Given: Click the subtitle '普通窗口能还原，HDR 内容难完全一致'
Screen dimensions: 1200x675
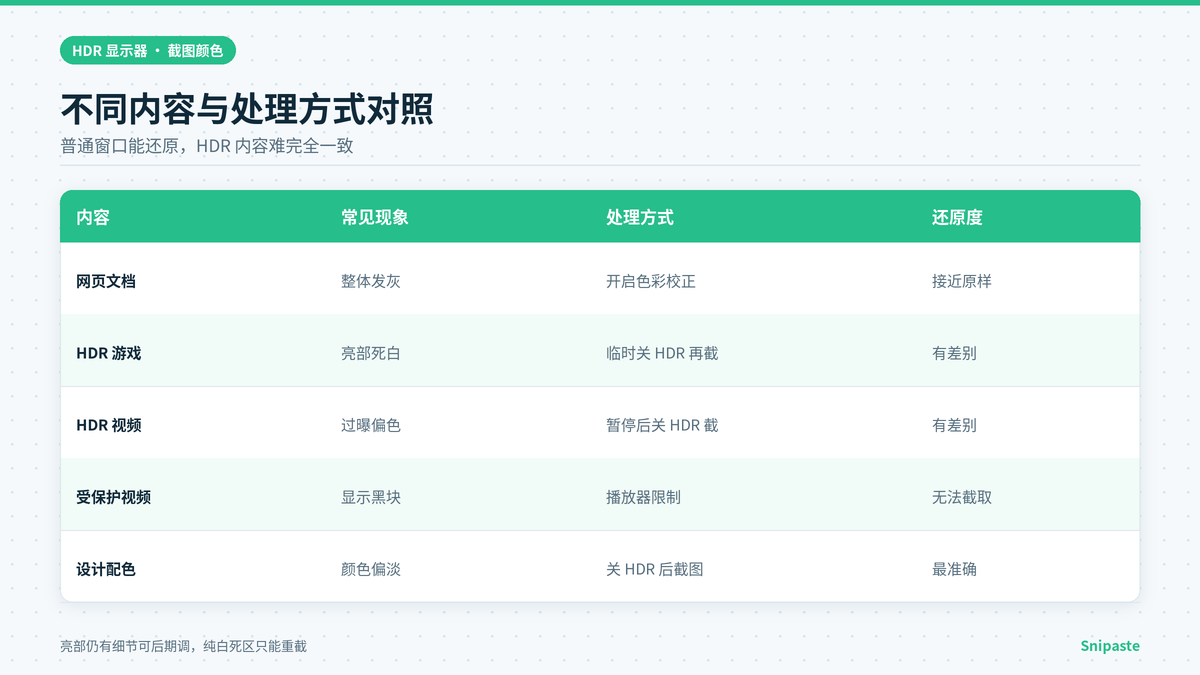Looking at the screenshot, I should (207, 146).
